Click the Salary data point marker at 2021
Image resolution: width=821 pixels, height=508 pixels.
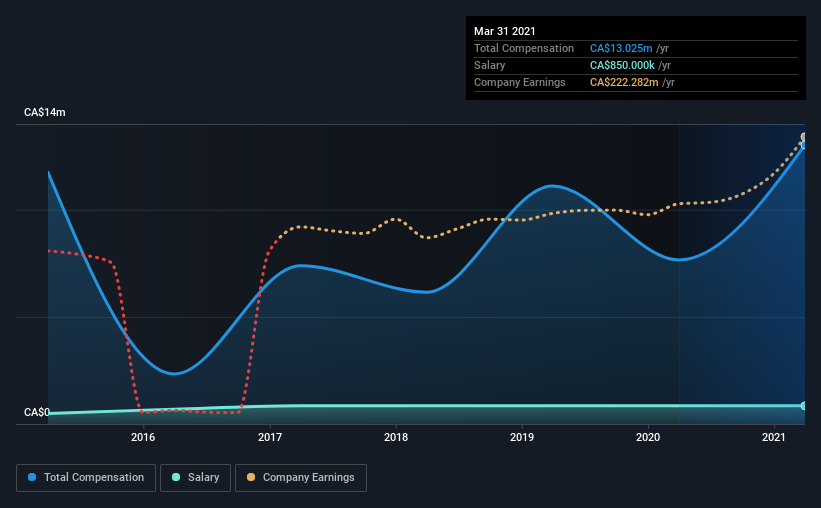[x=804, y=405]
